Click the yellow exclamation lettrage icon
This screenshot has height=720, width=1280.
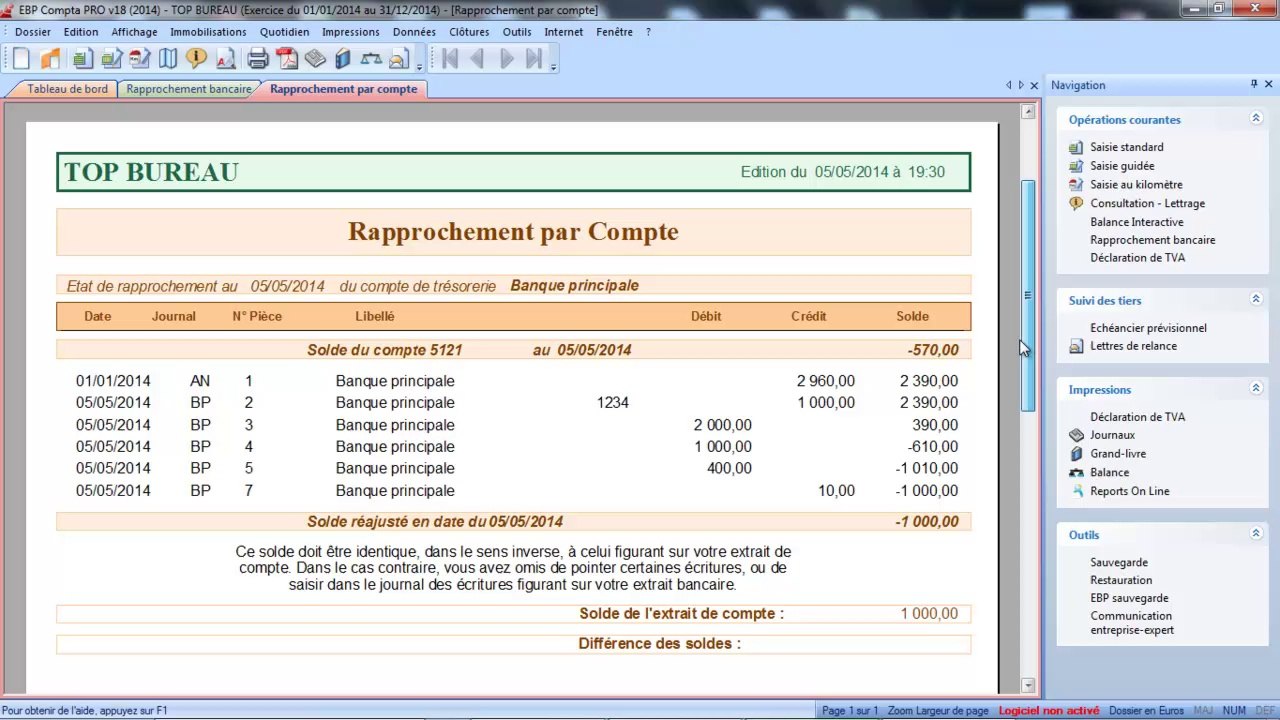[x=197, y=59]
